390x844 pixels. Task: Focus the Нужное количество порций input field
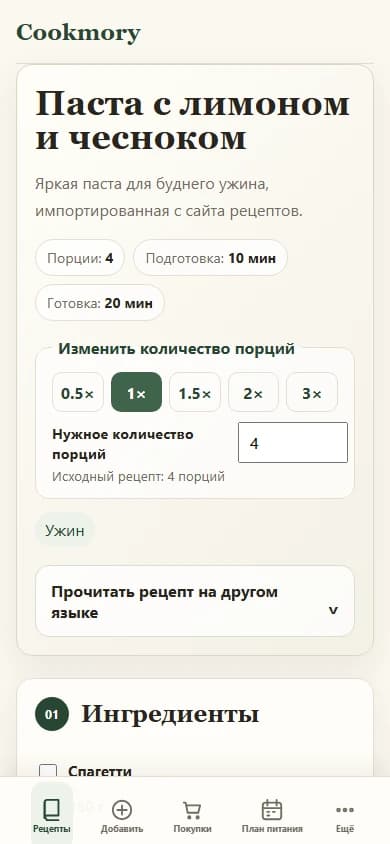point(293,442)
